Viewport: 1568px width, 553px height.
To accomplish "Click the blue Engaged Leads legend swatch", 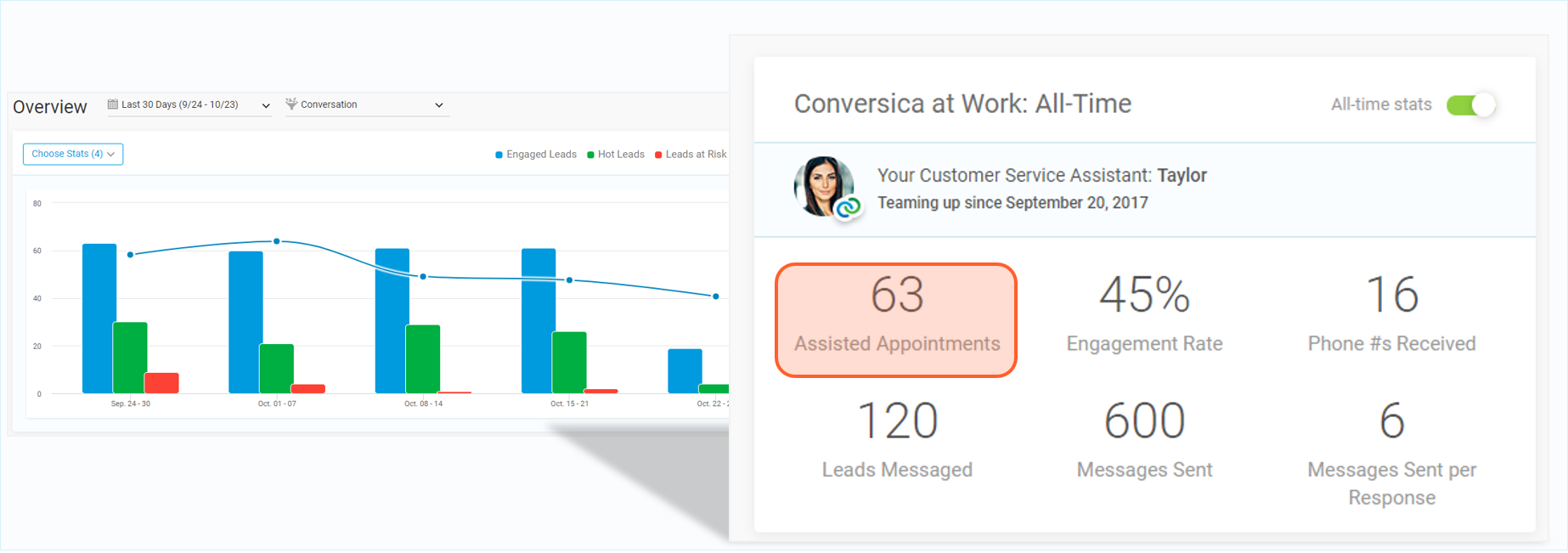I will tap(499, 155).
